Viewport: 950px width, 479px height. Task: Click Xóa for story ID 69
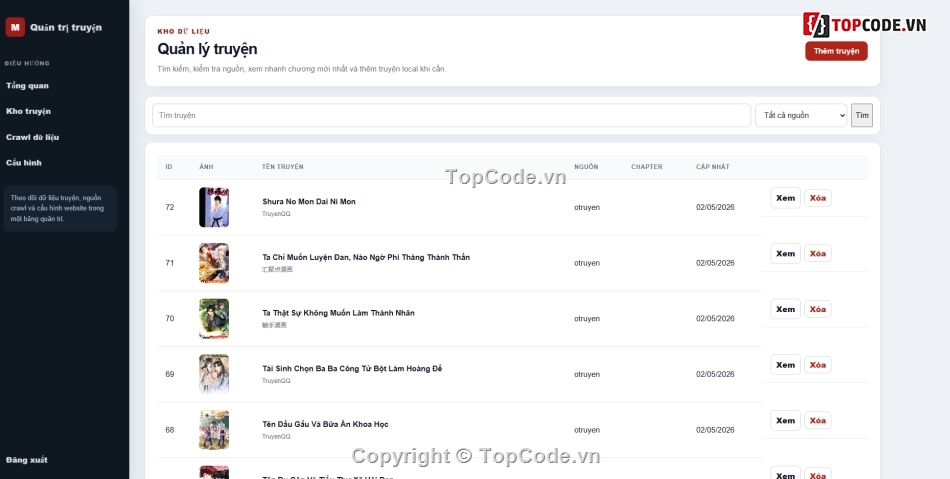pos(817,365)
